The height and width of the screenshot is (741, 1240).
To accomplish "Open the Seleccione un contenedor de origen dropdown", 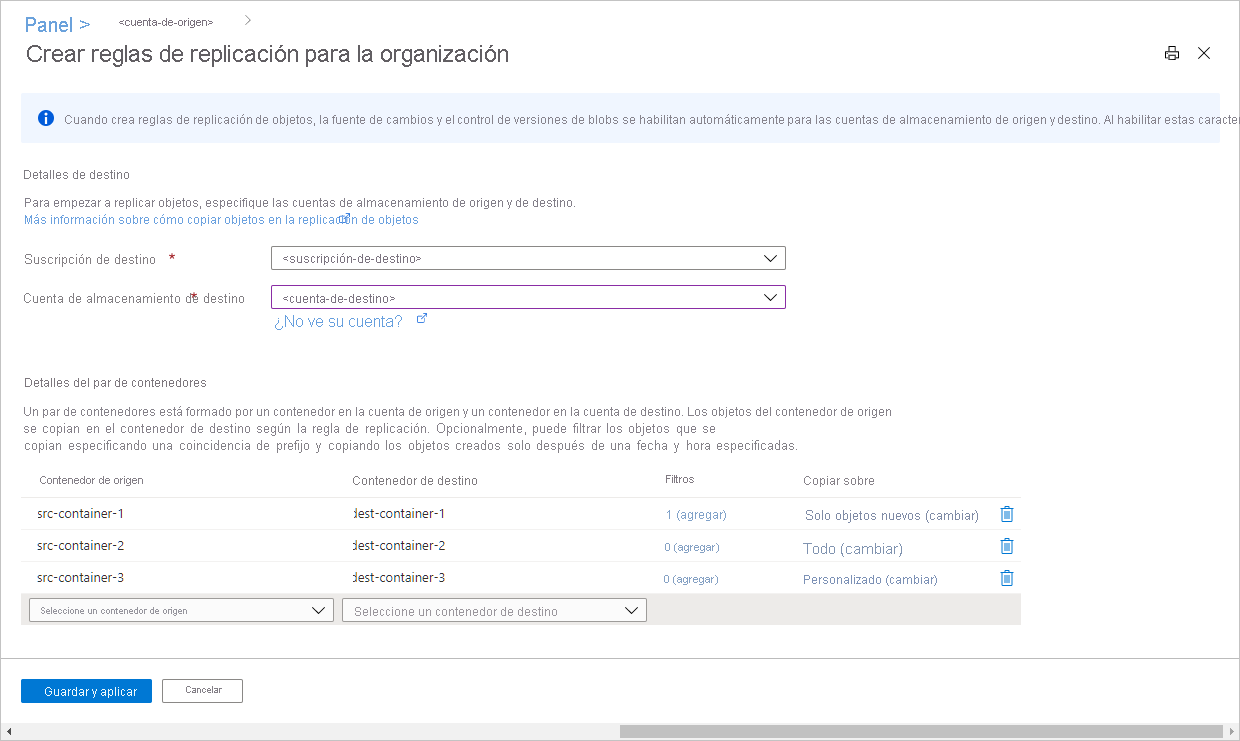I will tap(320, 609).
